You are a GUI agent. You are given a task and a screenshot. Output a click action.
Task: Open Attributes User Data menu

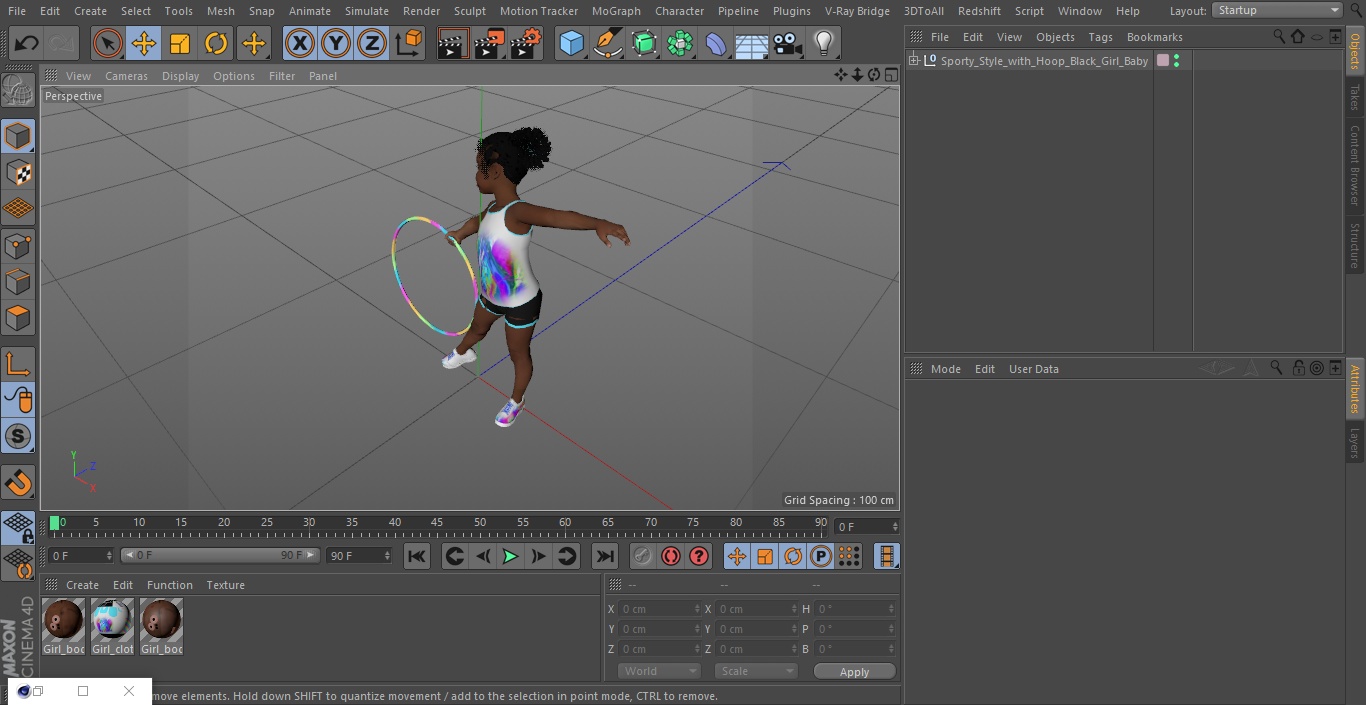1033,369
